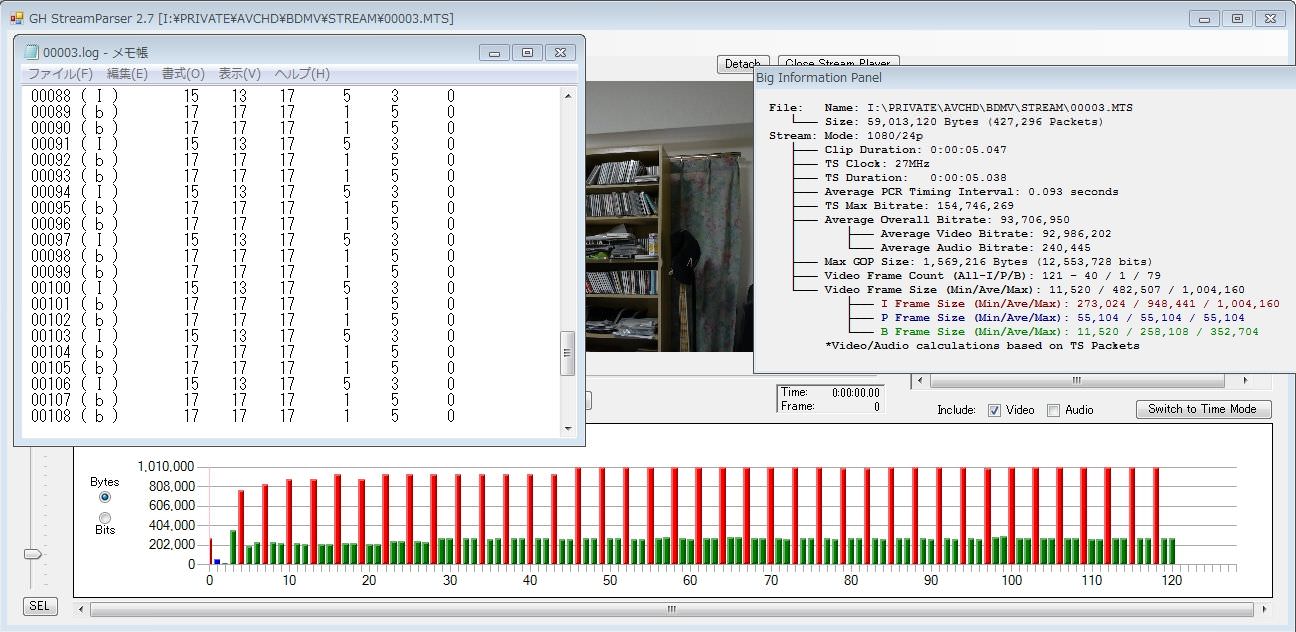Screen dimensions: 1296x632
Task: Select the Bytes radio button
Action: (x=105, y=497)
